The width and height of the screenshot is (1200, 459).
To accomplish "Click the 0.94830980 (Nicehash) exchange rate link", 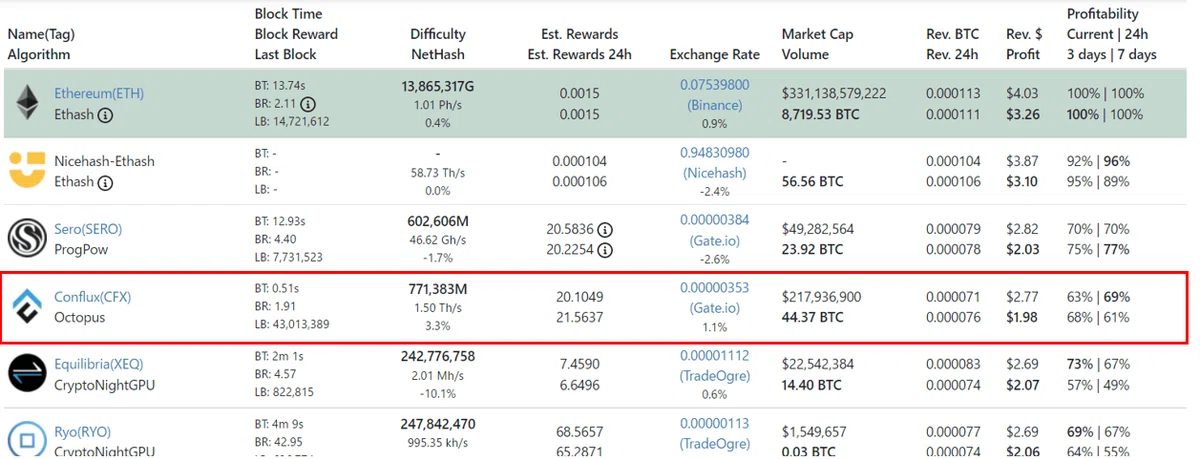I will (x=714, y=162).
